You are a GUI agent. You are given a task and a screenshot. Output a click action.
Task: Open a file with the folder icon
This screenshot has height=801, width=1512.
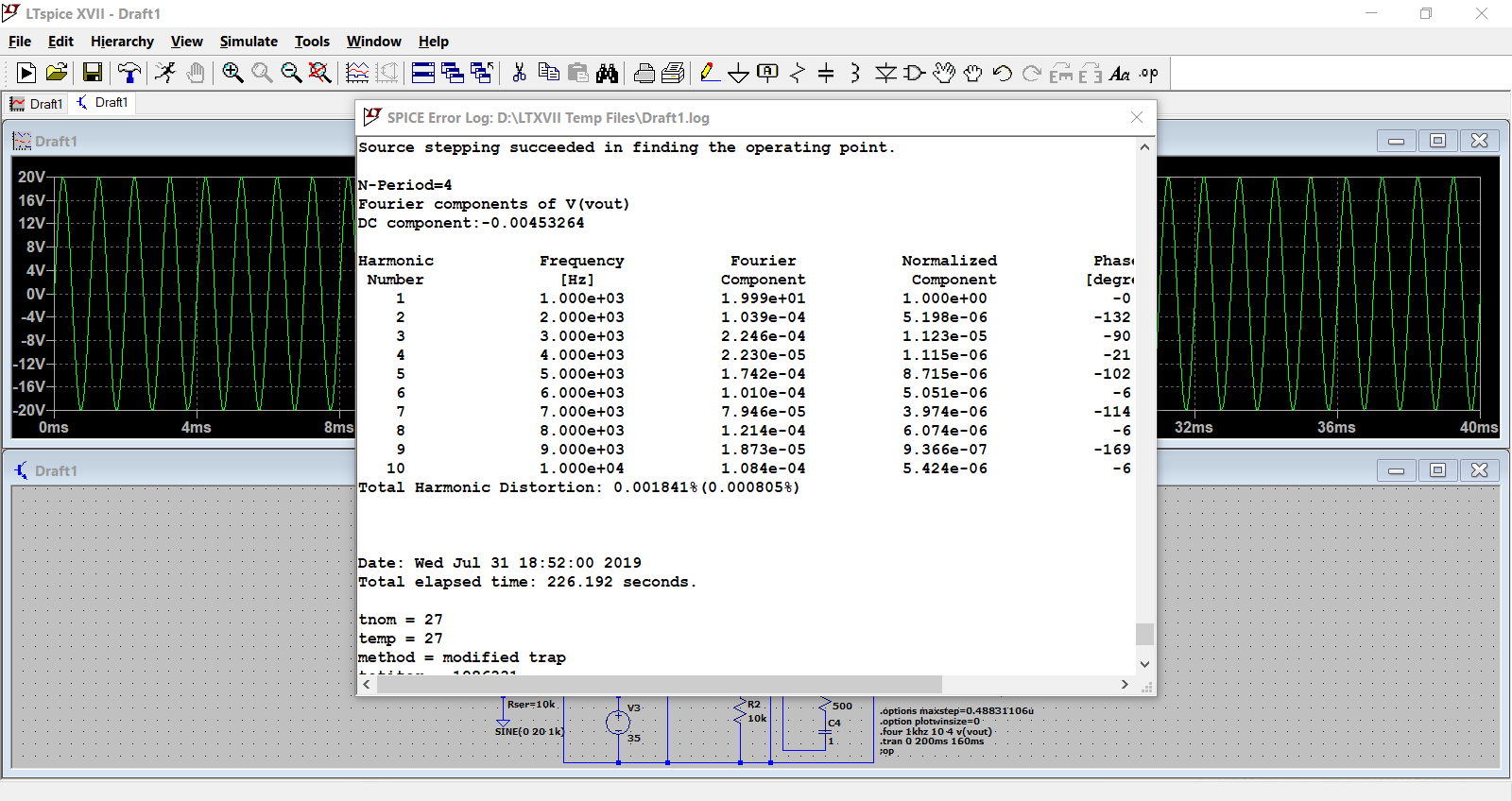pyautogui.click(x=57, y=73)
